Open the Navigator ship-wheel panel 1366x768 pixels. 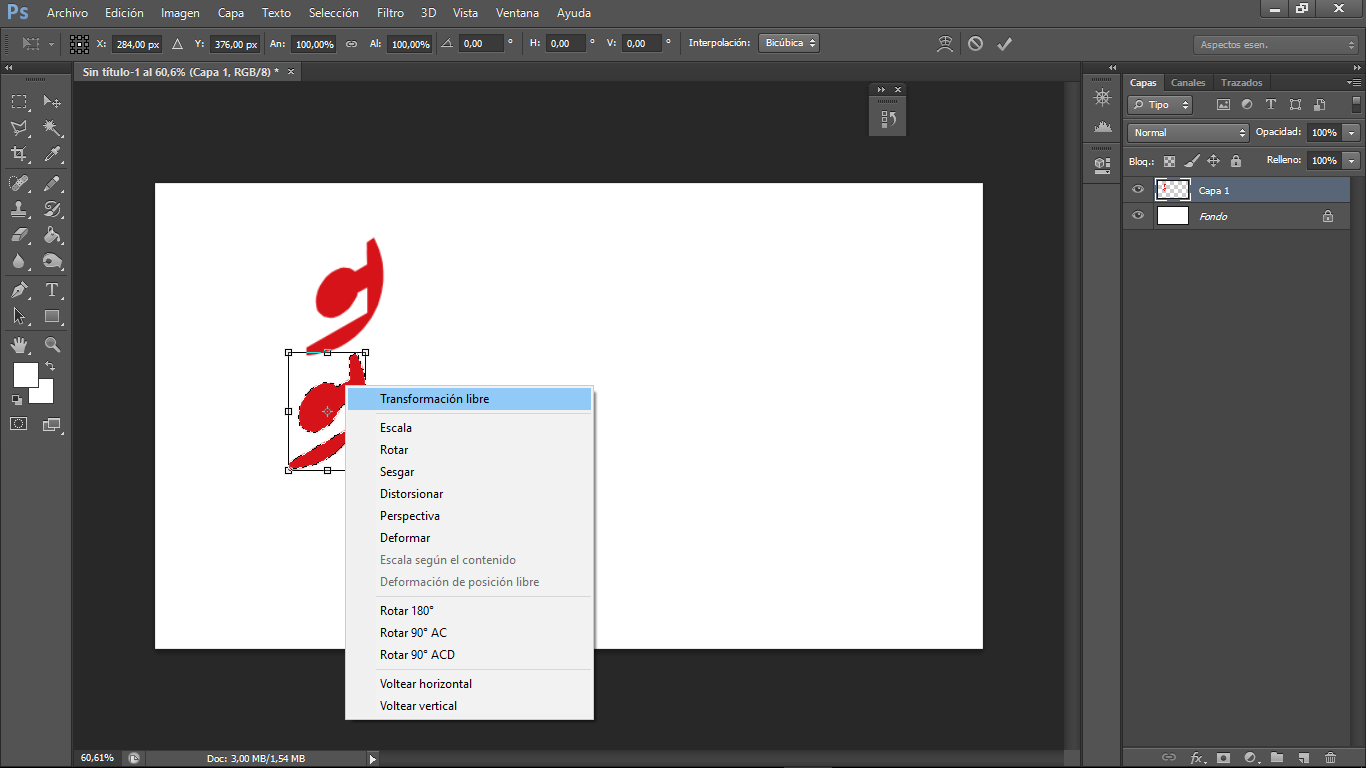pos(1103,97)
